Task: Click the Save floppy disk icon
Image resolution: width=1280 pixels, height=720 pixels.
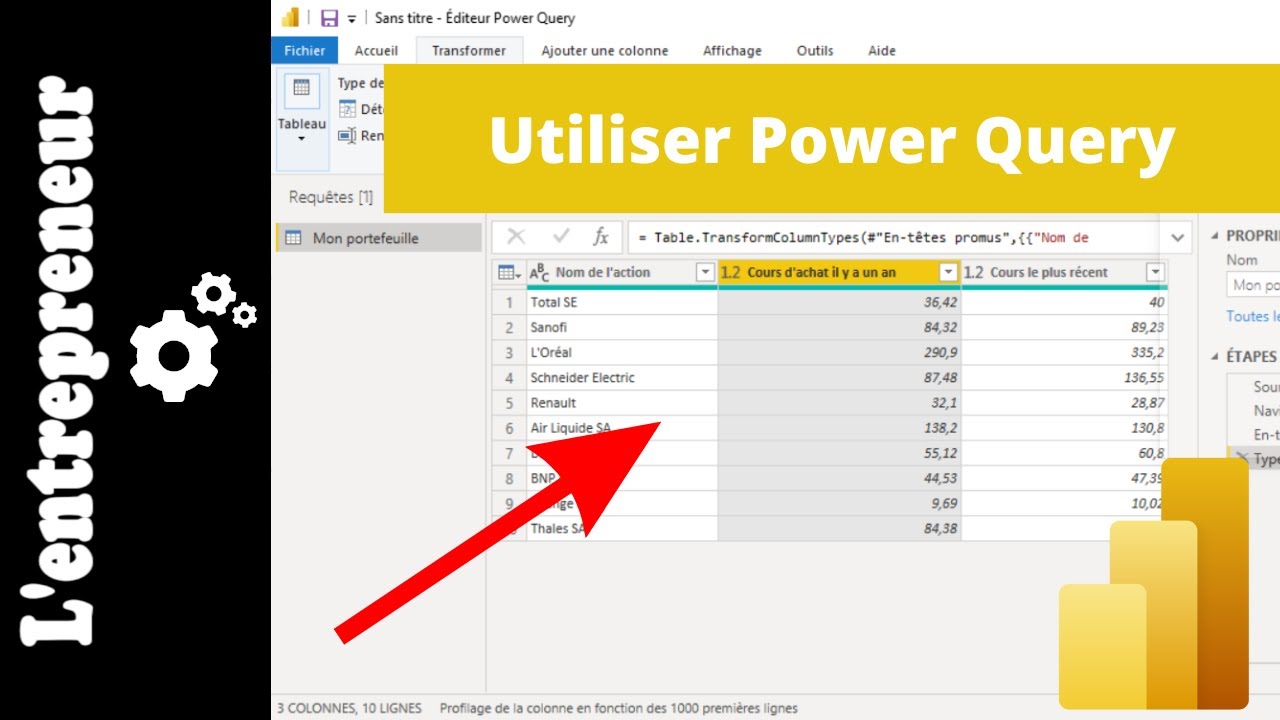Action: pos(329,18)
